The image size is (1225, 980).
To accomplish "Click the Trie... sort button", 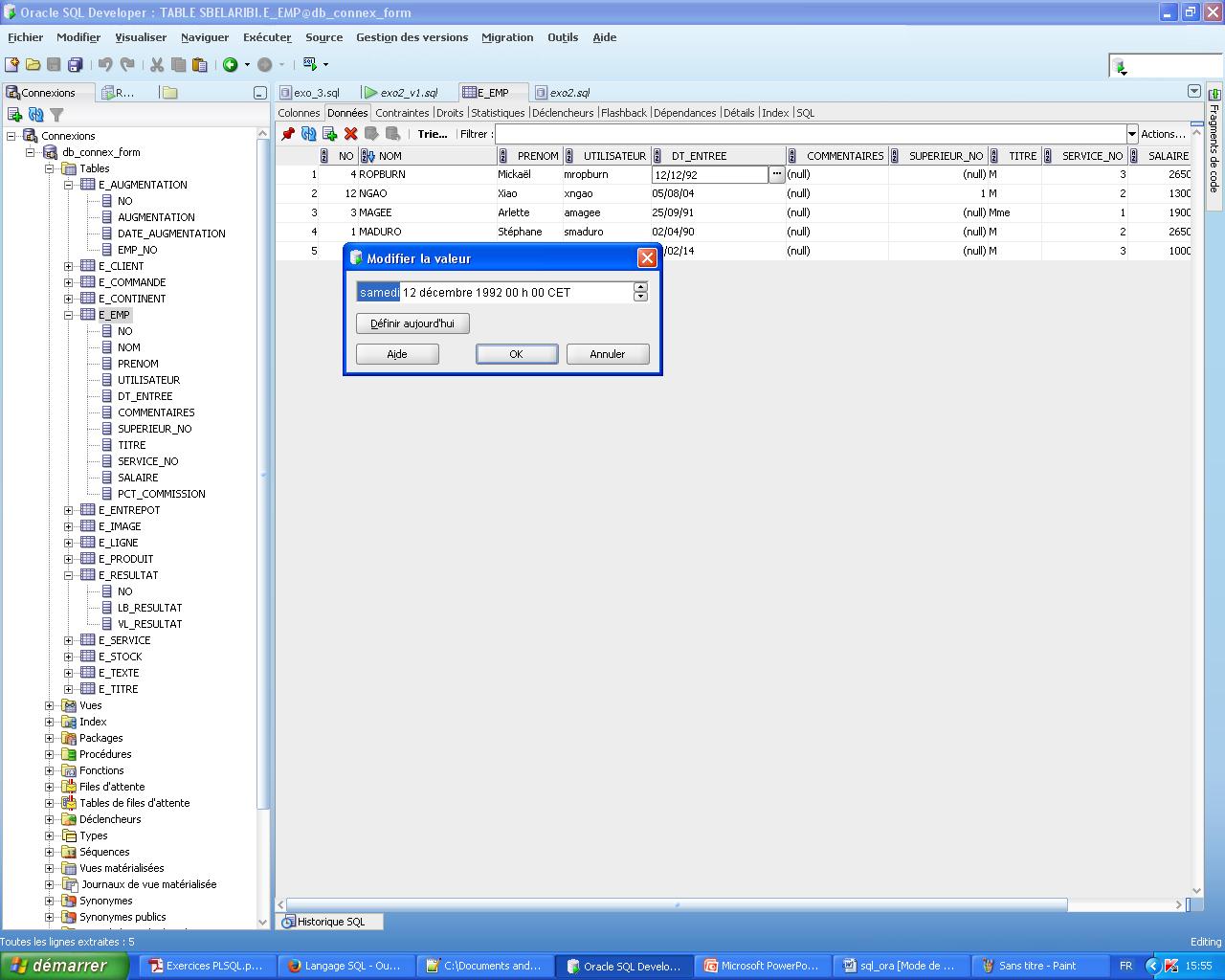I will 433,134.
